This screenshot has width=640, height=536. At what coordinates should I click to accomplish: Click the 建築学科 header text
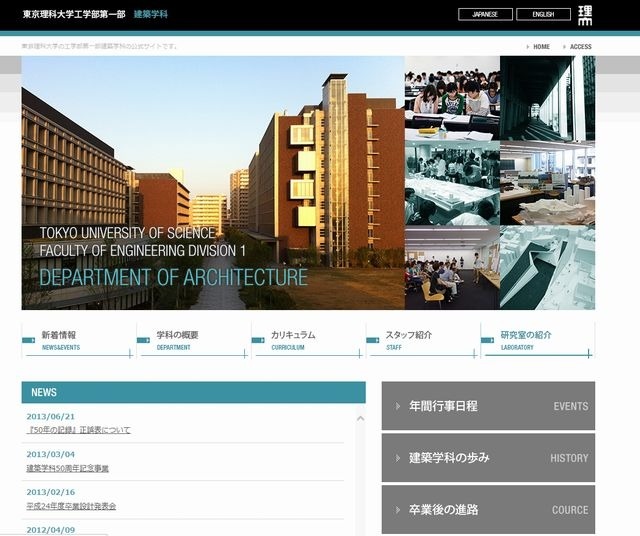coord(151,14)
